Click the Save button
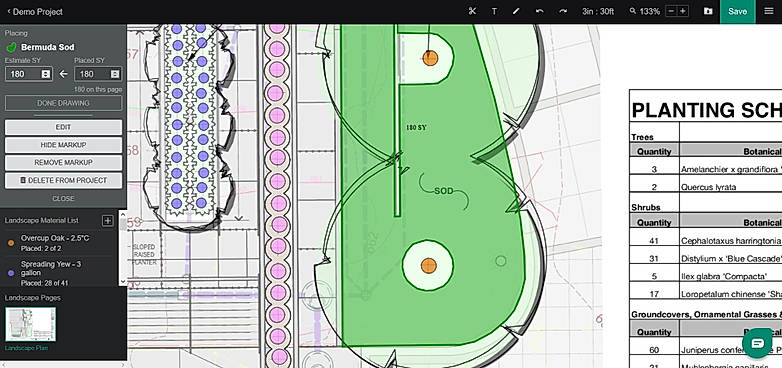This screenshot has width=782, height=368. click(737, 11)
